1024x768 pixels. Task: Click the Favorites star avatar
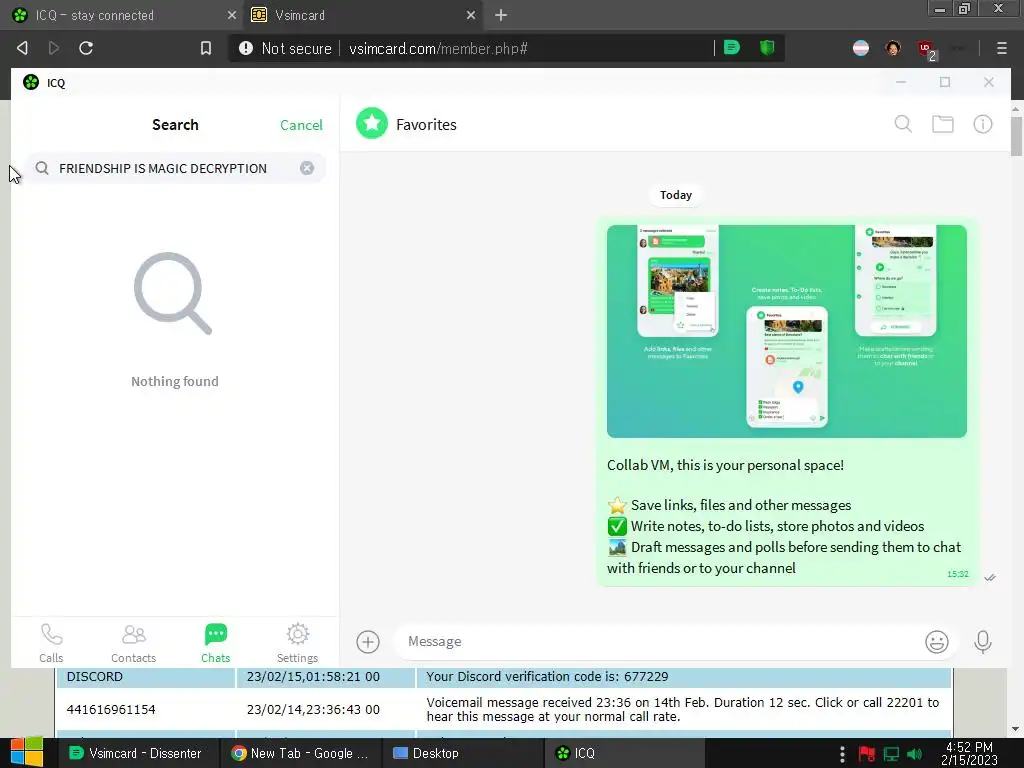tap(372, 123)
